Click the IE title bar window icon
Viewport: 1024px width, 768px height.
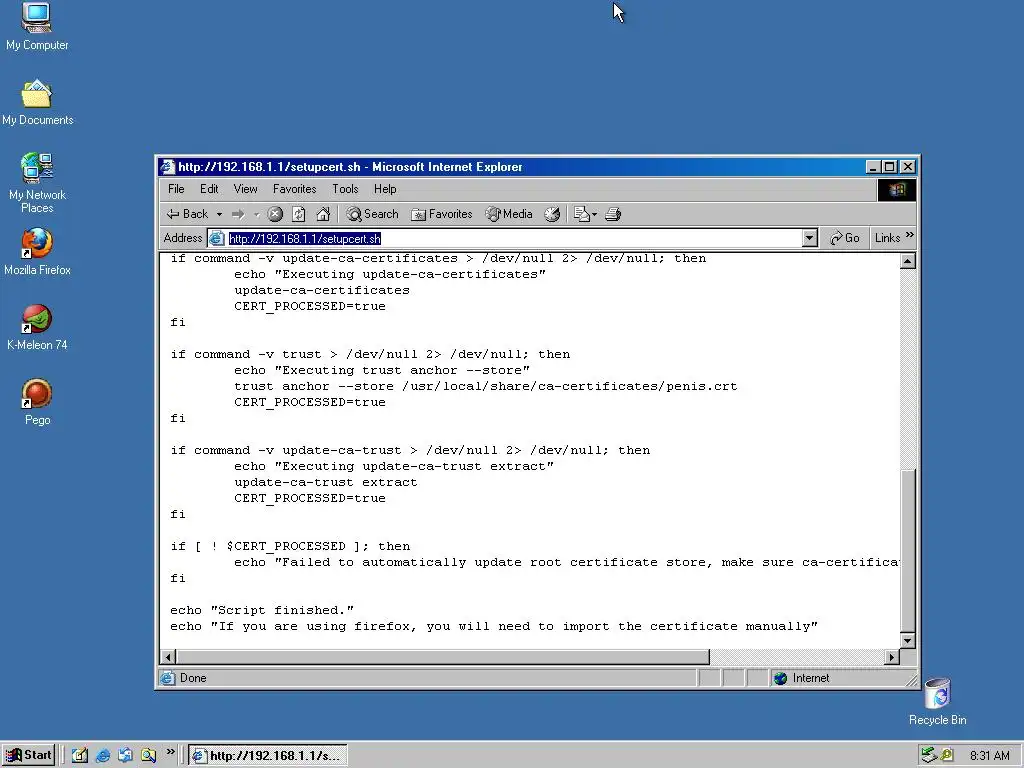[x=168, y=167]
